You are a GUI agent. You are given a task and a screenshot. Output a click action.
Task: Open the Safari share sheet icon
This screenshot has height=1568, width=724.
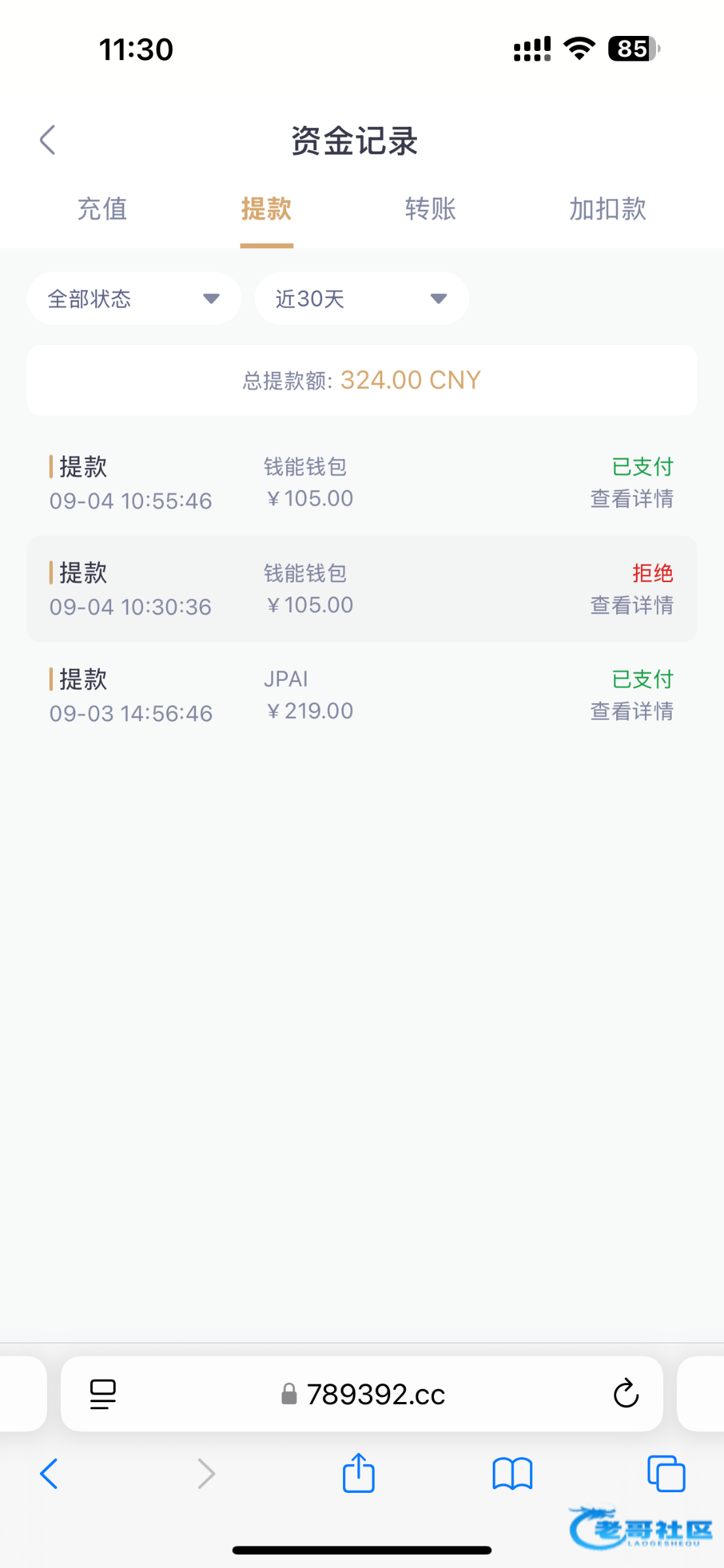pyautogui.click(x=359, y=1473)
